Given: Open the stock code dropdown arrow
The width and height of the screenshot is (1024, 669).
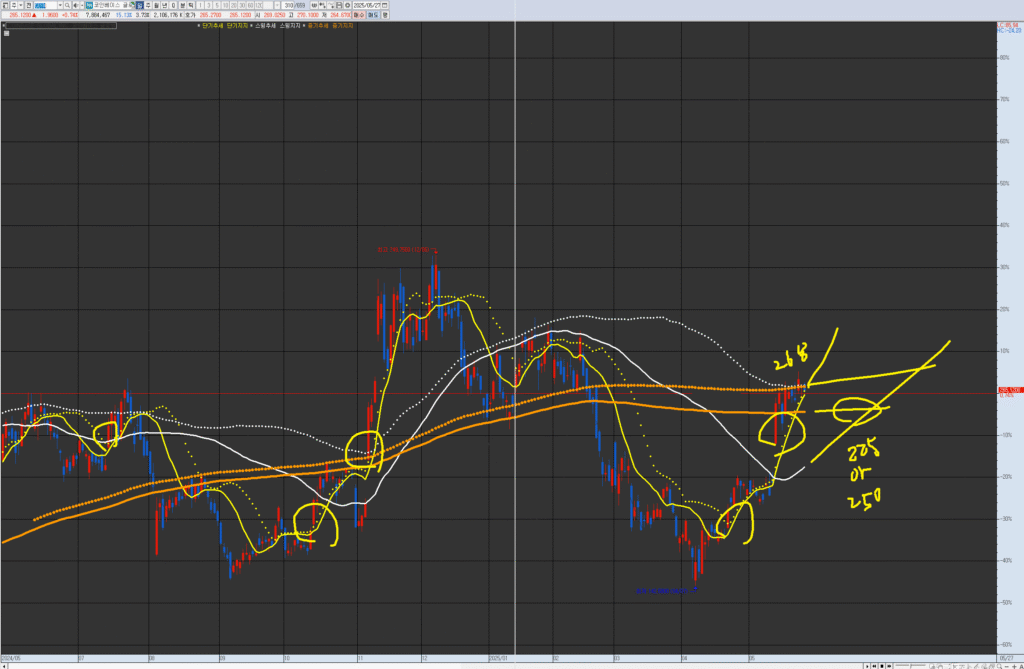Looking at the screenshot, I should click(x=60, y=5).
